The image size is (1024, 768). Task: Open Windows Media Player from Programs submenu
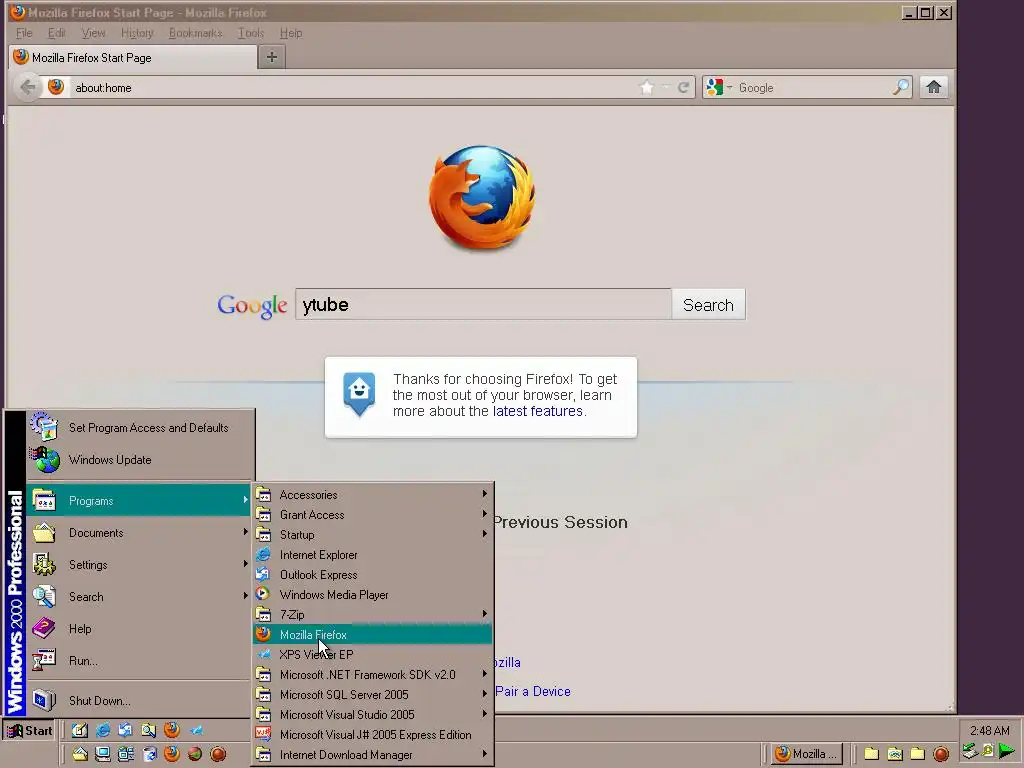pos(372,595)
